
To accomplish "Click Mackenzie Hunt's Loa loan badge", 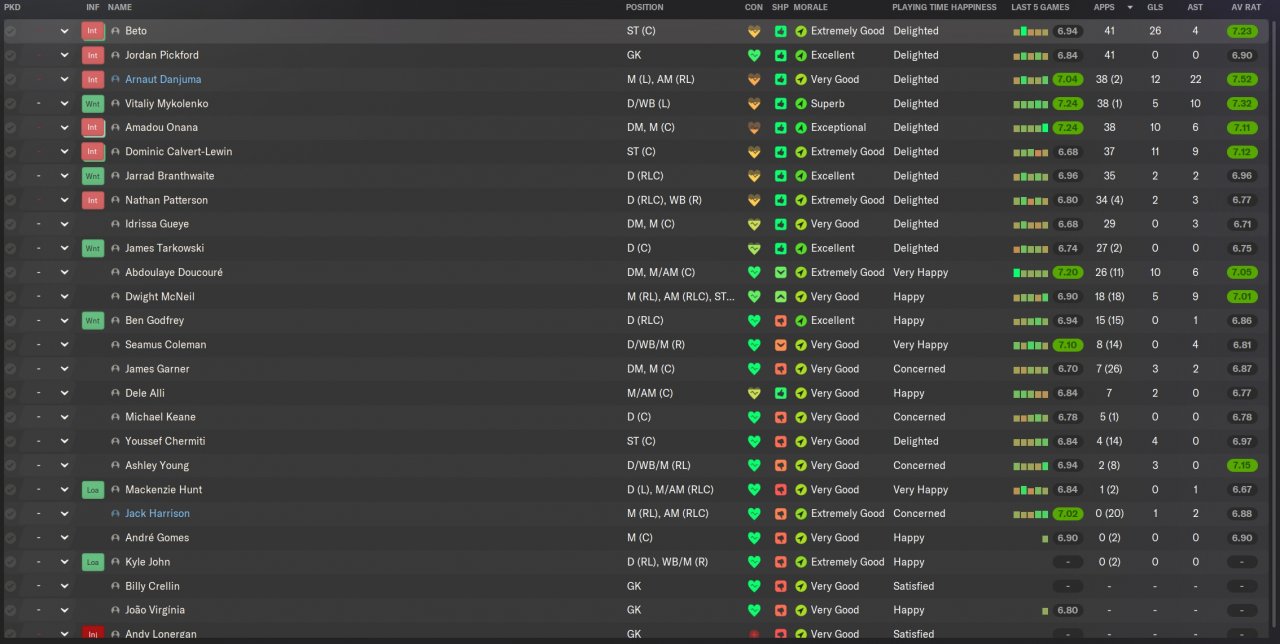I will pyautogui.click(x=93, y=490).
